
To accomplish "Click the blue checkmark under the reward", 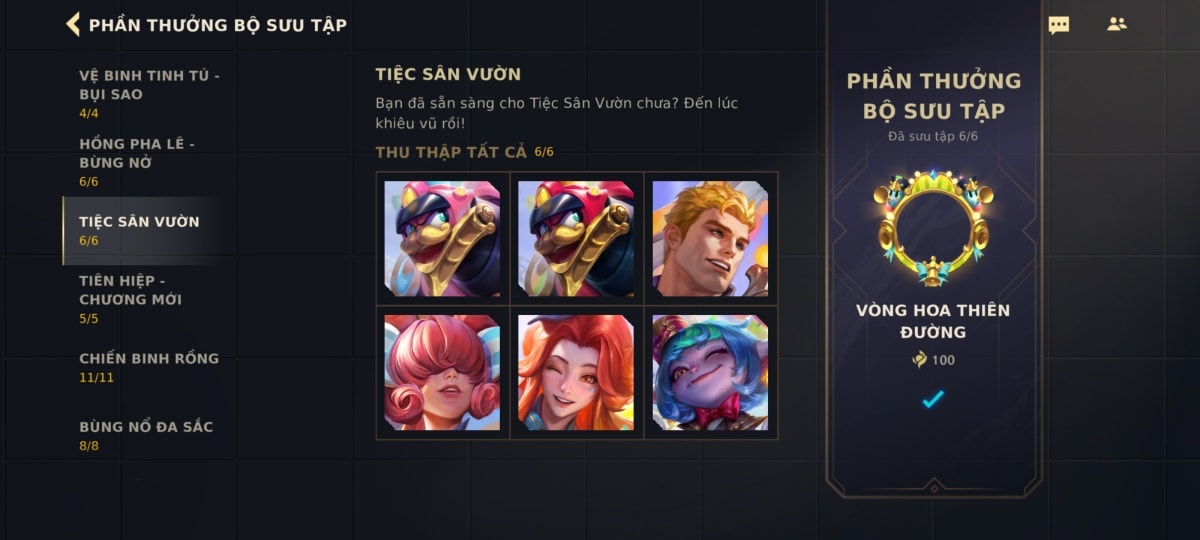I will pyautogui.click(x=933, y=399).
